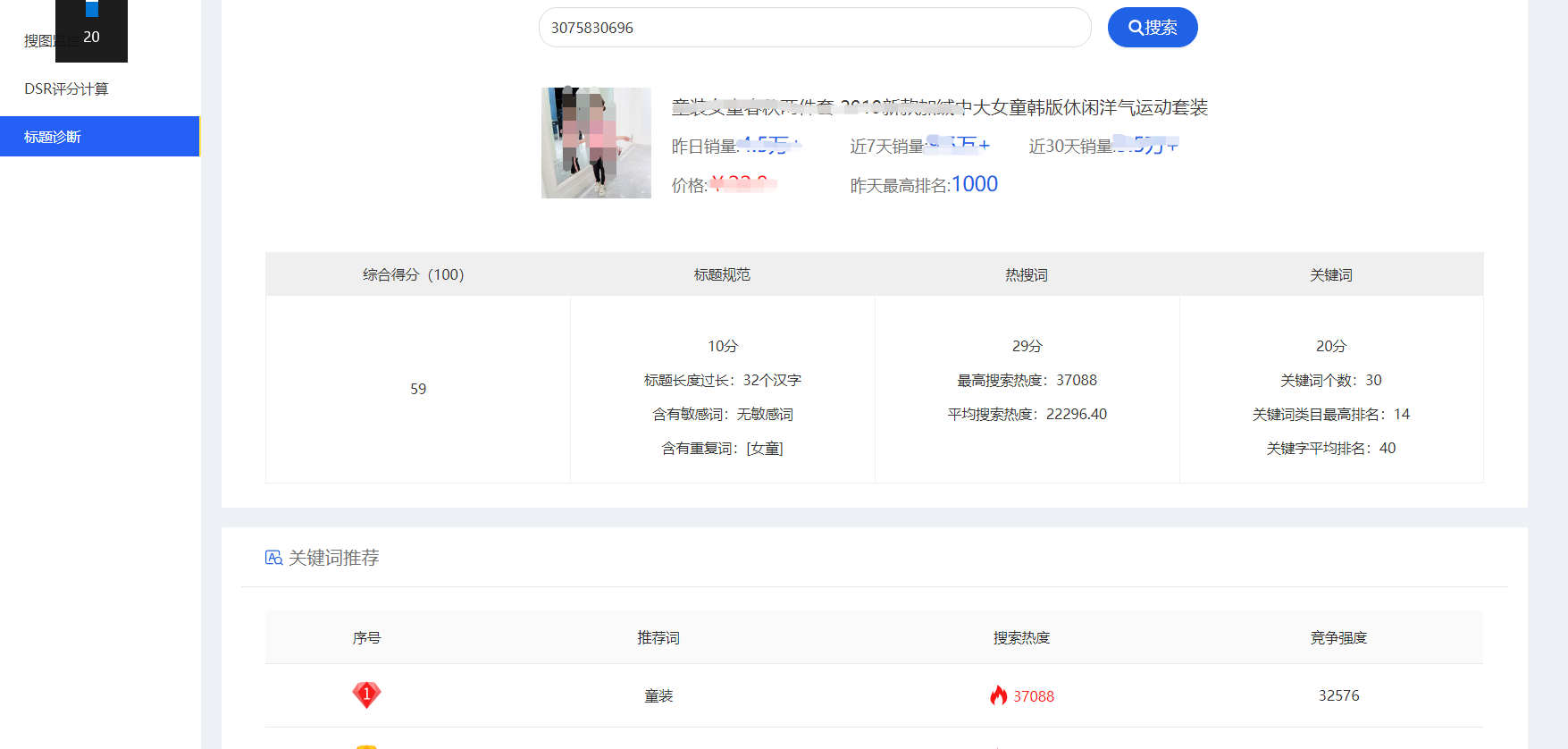Click 含有重复词：[女童] text
The image size is (1568, 749).
tap(723, 448)
